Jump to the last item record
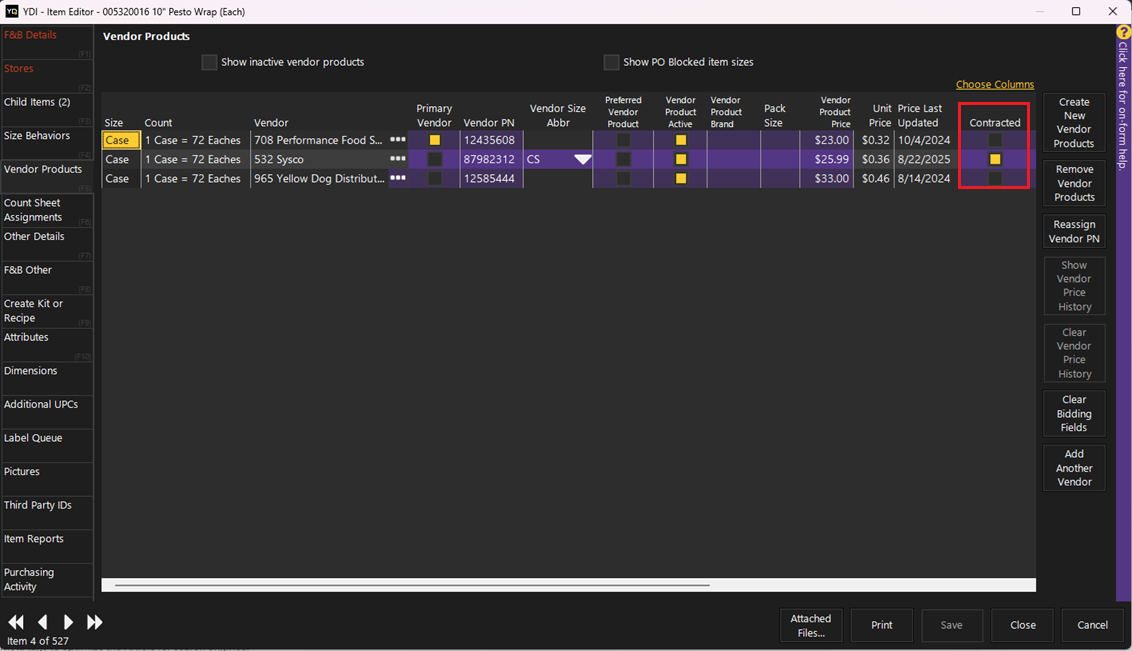The image size is (1132, 651). tap(94, 622)
